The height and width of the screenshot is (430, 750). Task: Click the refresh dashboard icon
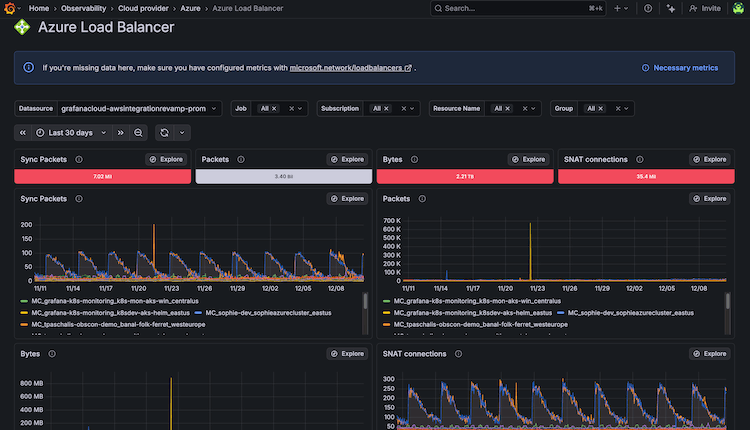(164, 132)
